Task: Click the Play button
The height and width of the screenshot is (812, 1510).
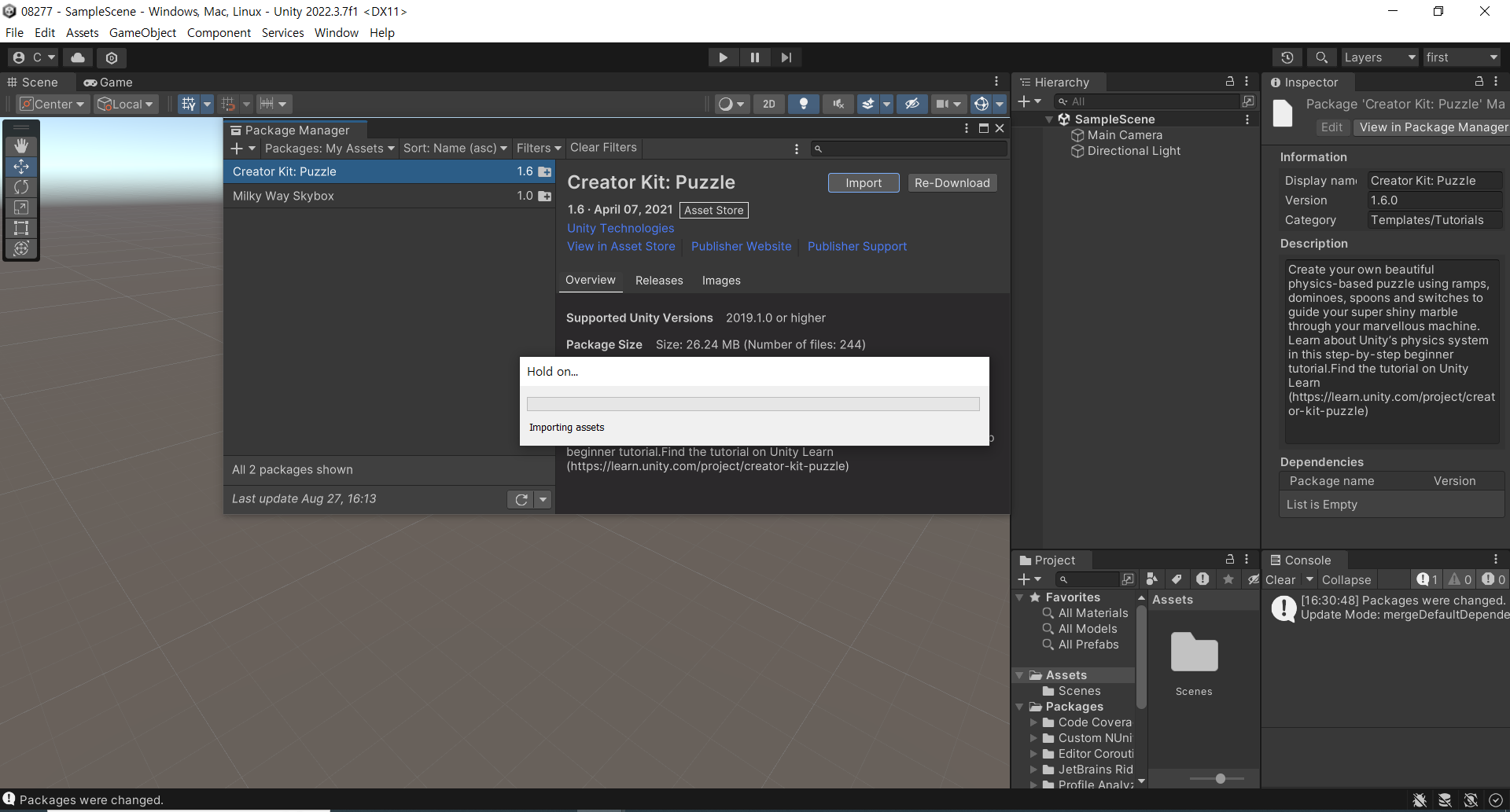Action: pyautogui.click(x=723, y=57)
